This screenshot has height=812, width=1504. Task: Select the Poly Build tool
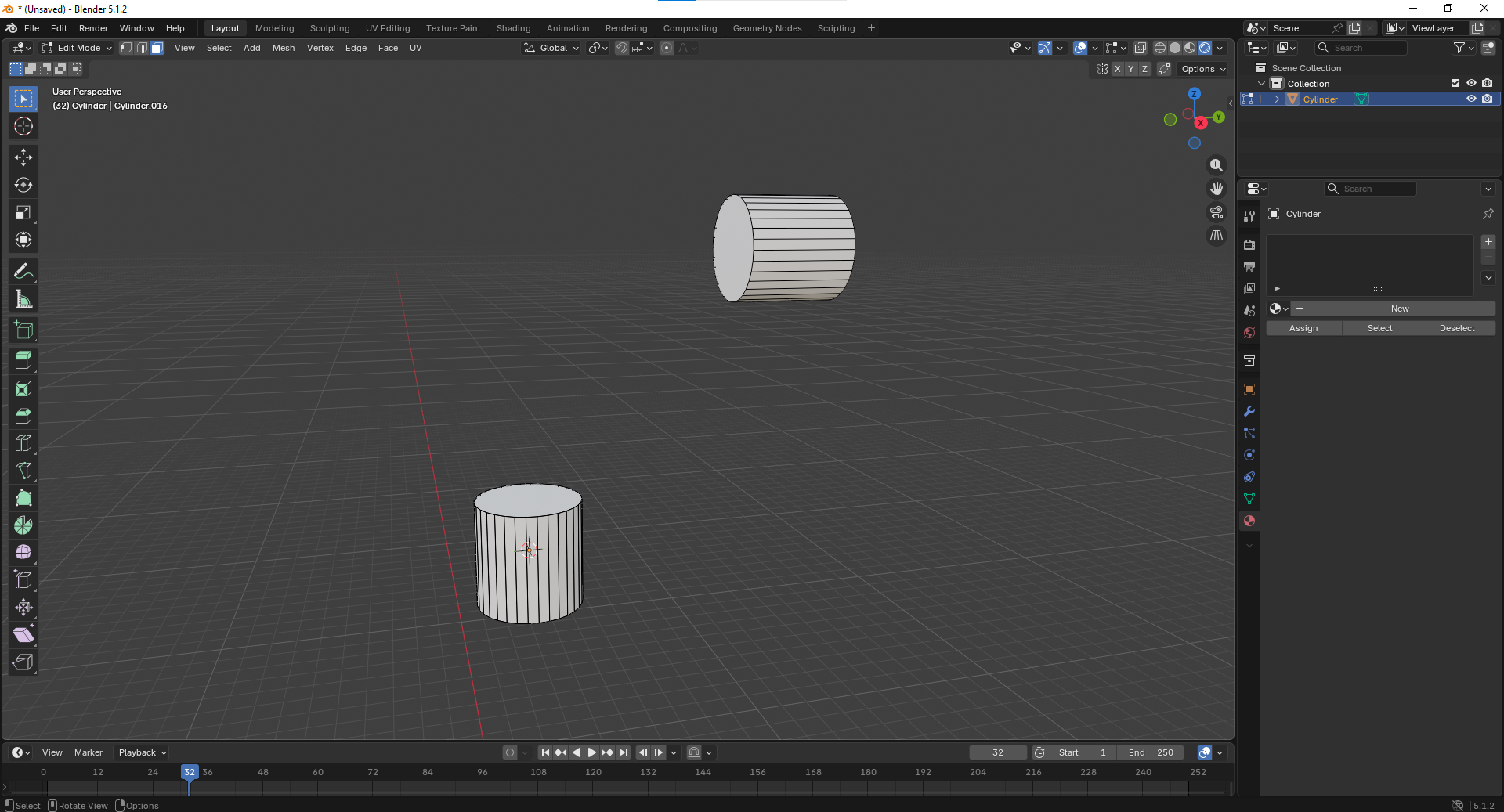coord(23,498)
